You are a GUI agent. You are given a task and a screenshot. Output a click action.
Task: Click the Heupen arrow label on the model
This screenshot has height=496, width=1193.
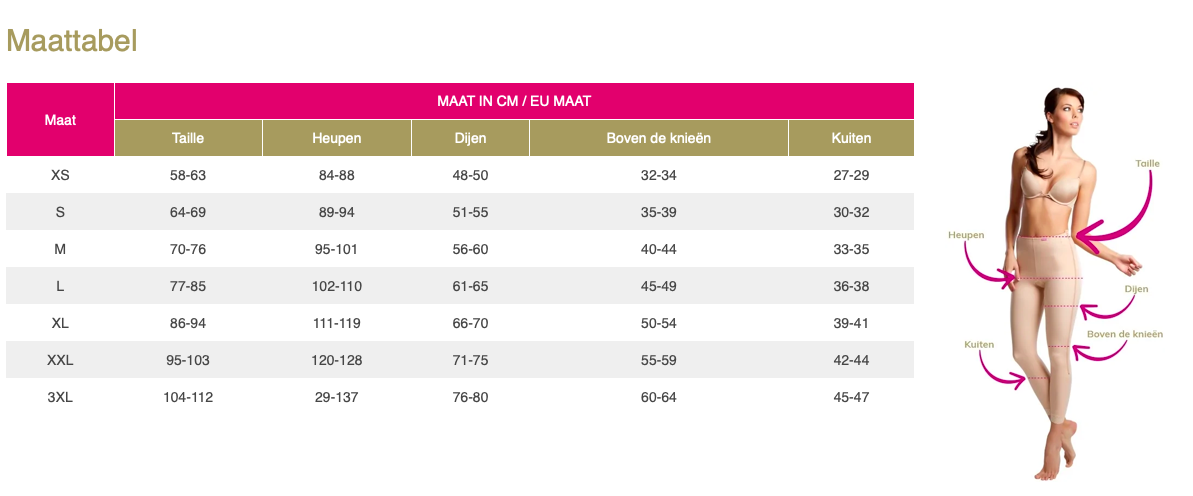click(966, 235)
